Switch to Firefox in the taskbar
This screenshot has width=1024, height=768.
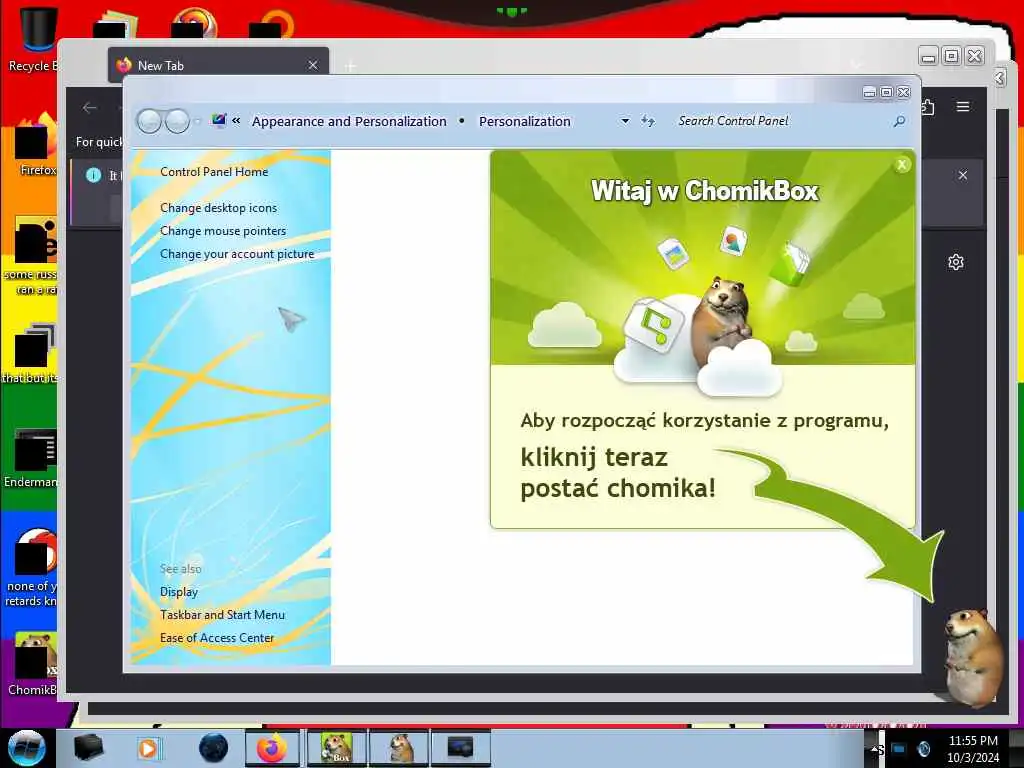pyautogui.click(x=272, y=748)
